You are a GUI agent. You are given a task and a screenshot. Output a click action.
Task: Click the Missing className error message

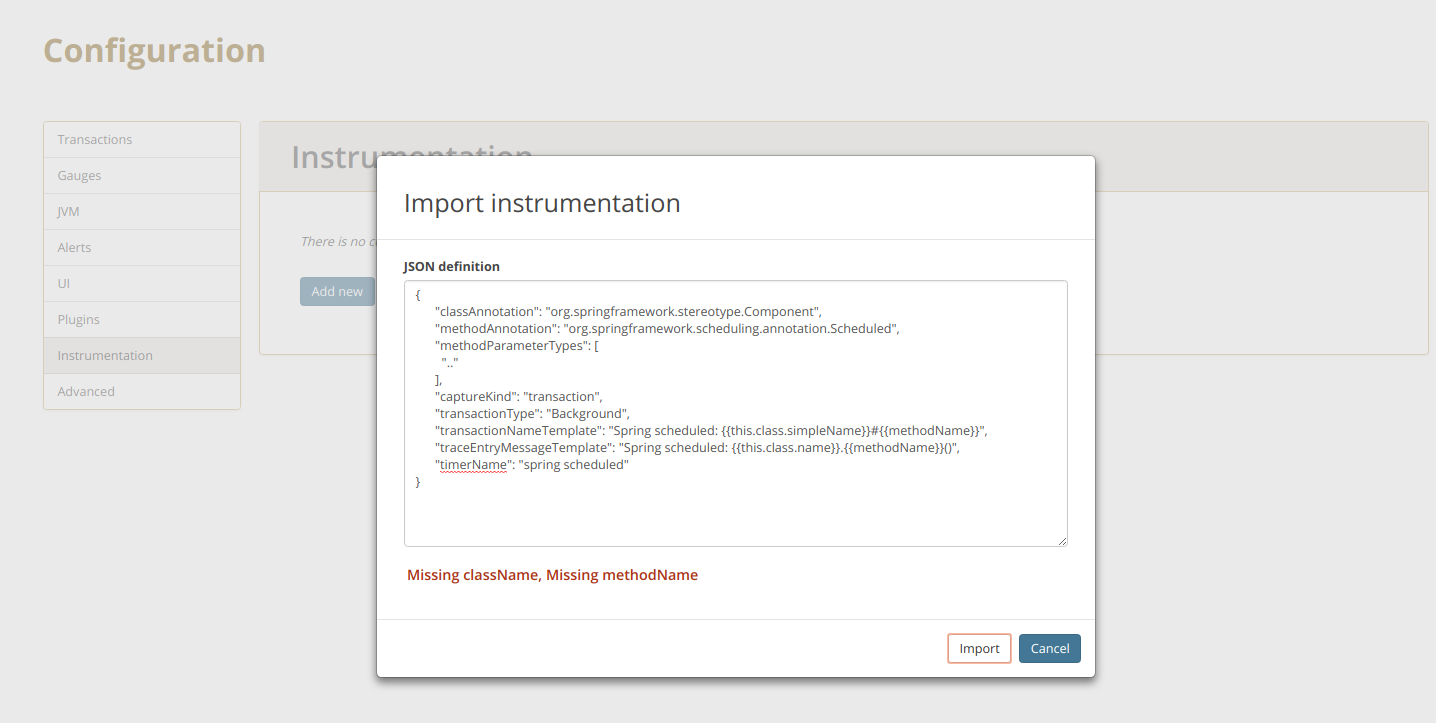pyautogui.click(x=472, y=575)
